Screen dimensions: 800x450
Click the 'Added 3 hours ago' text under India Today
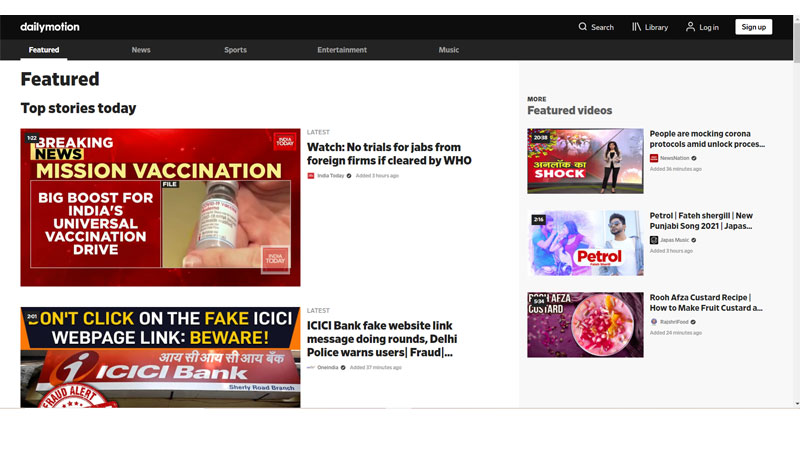point(377,176)
